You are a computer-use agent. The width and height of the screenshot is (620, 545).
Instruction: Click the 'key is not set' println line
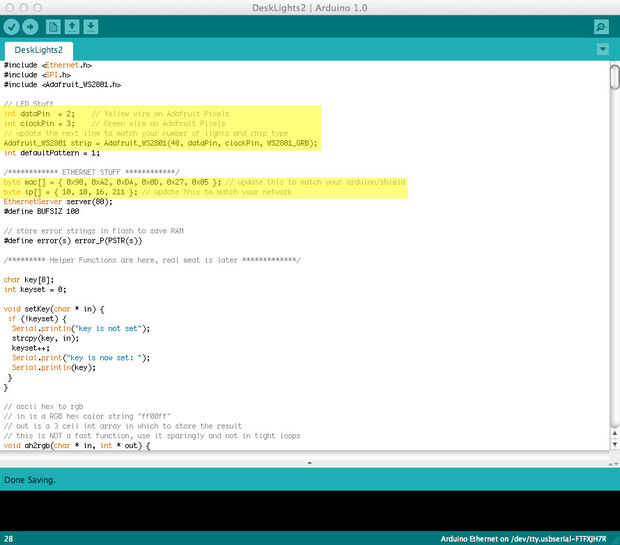click(x=81, y=329)
